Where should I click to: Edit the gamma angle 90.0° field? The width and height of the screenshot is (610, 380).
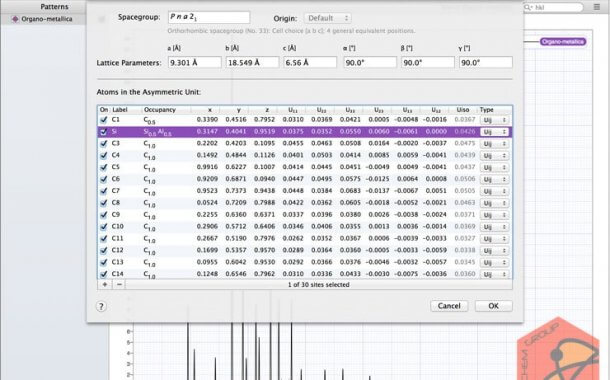[x=486, y=63]
